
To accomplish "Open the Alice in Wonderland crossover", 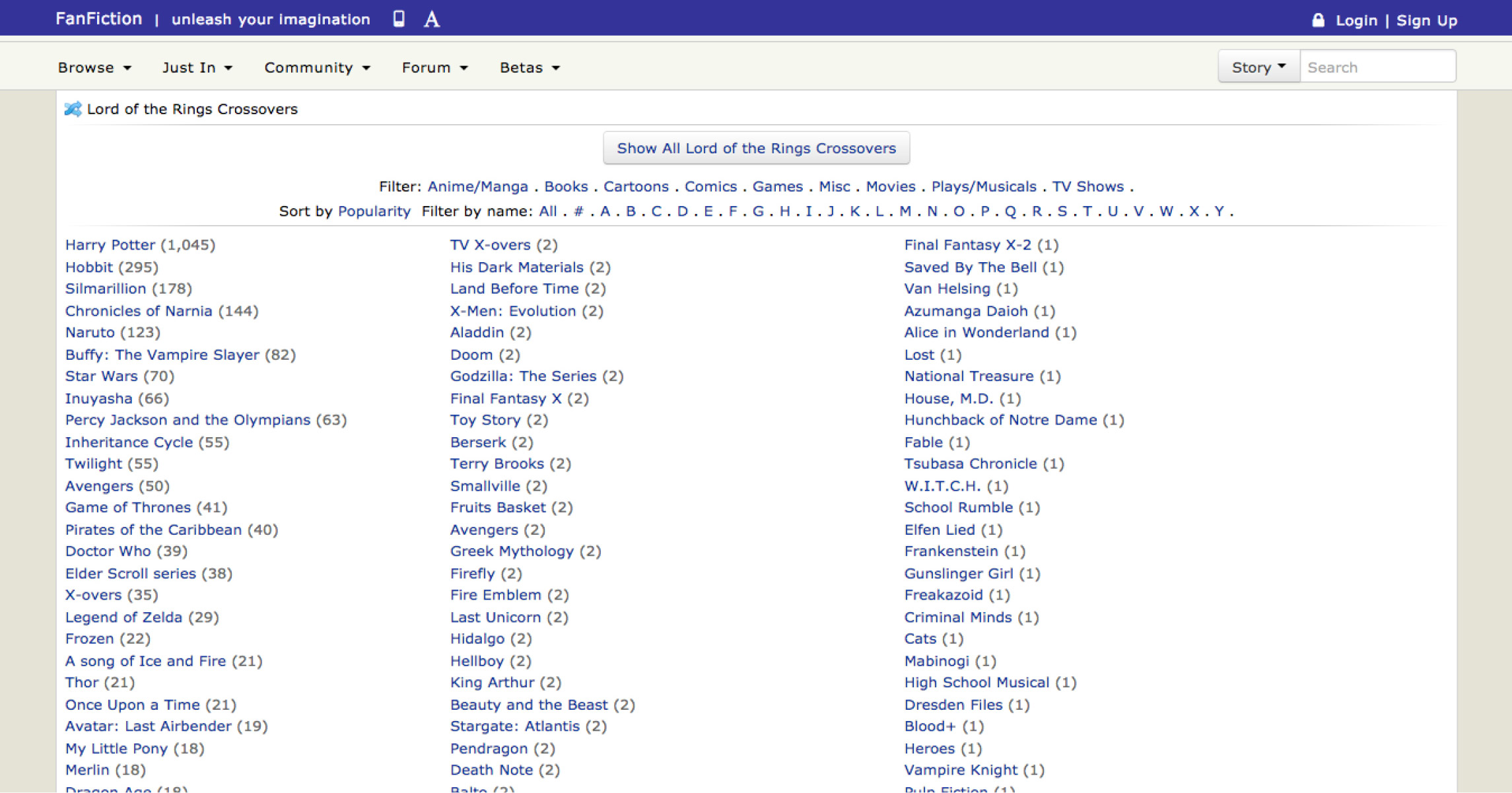I will pos(976,332).
